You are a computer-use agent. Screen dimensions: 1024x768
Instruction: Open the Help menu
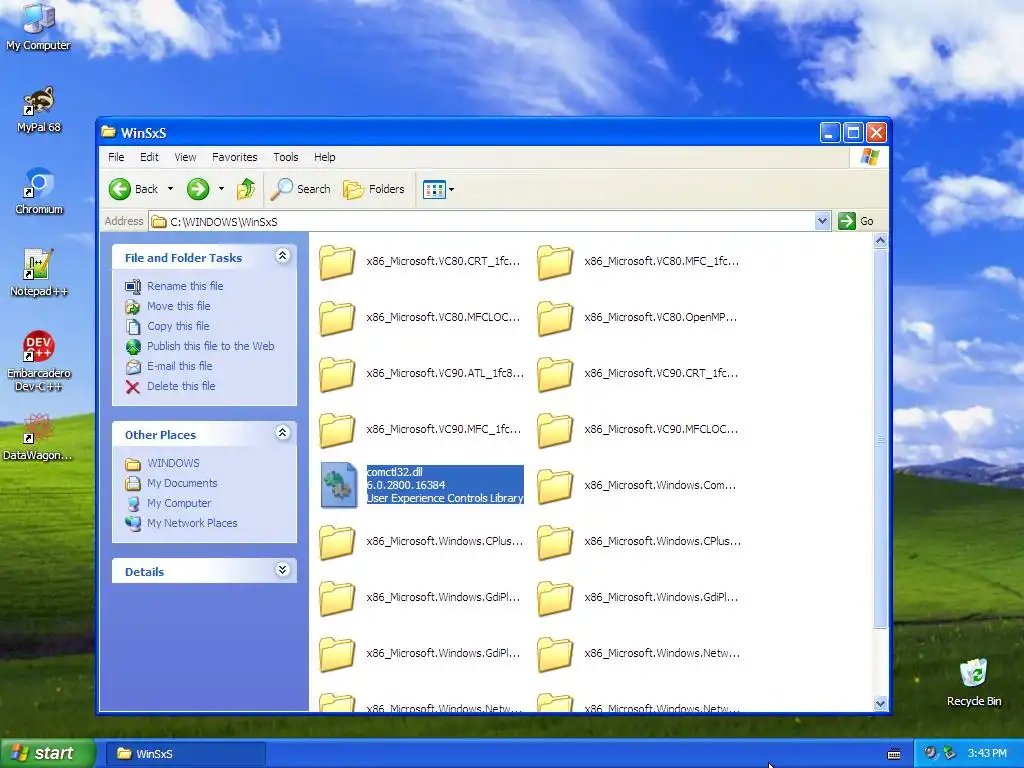(325, 157)
